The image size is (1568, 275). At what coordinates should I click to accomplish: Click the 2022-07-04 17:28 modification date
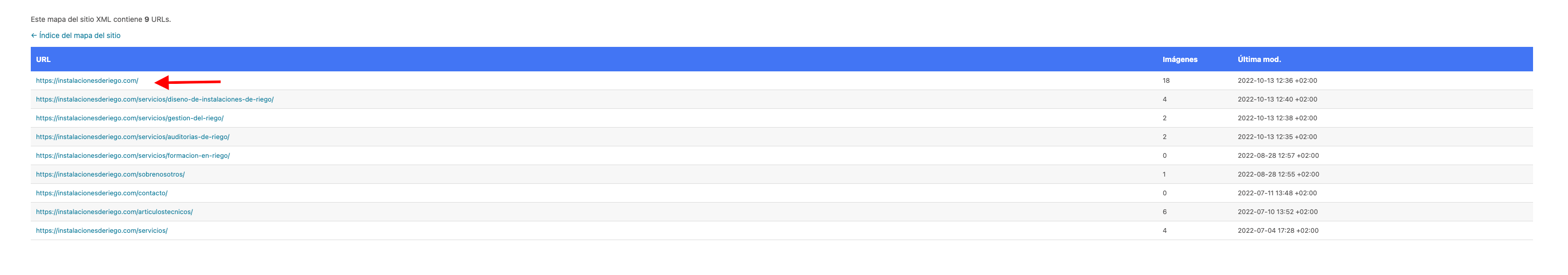click(1277, 231)
